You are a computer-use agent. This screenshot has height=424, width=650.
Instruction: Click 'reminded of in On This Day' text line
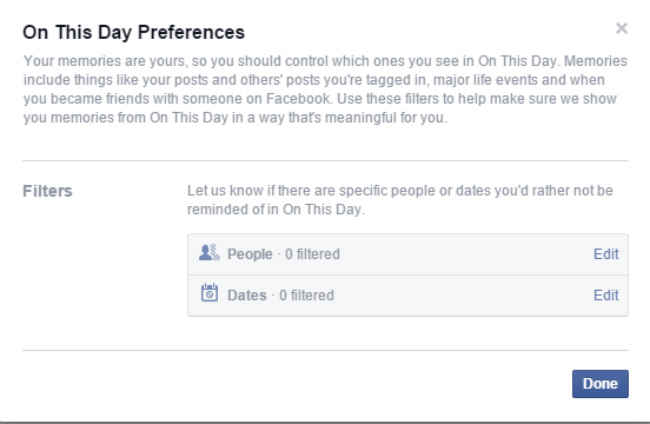(276, 209)
